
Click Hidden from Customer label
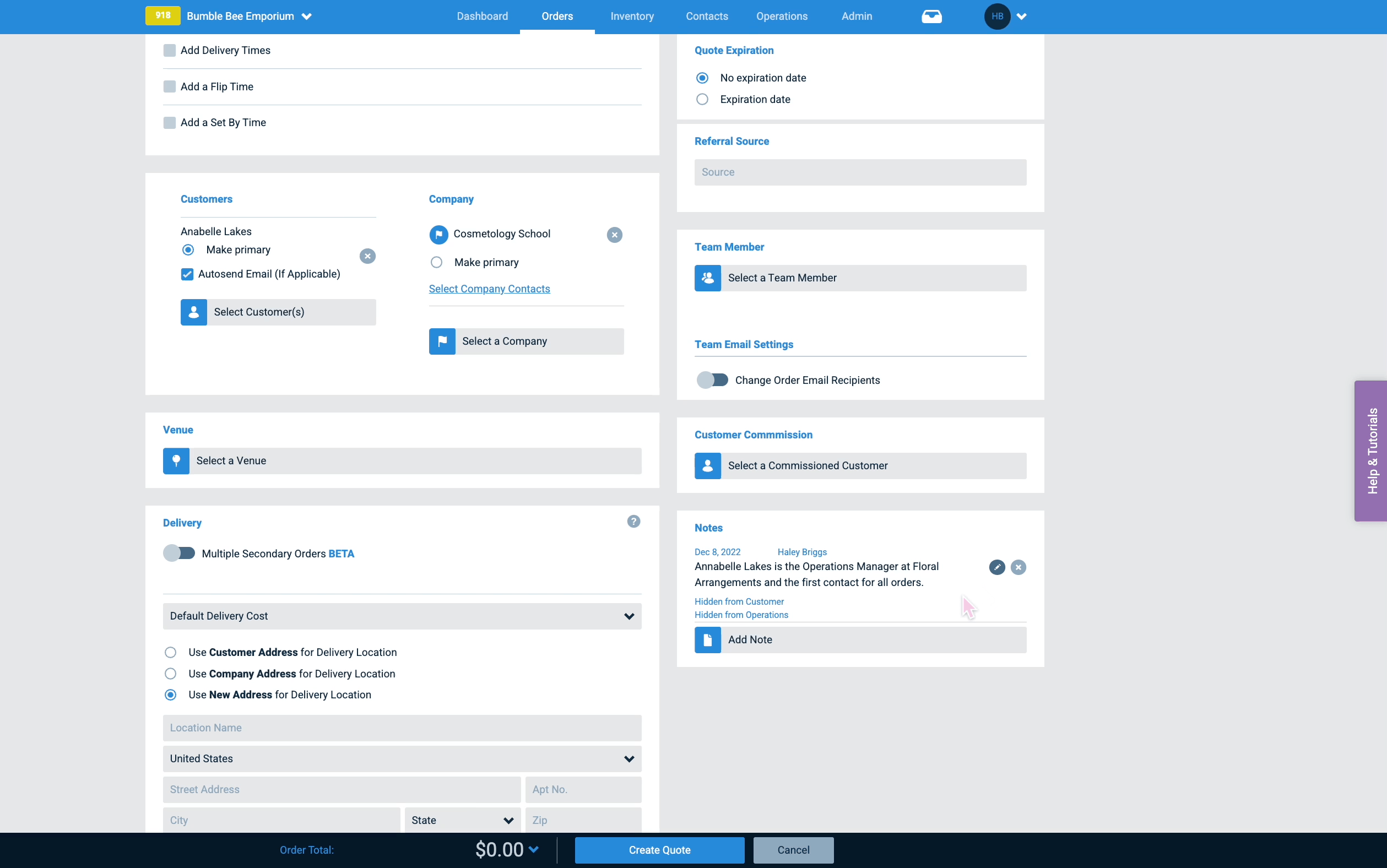click(739, 601)
